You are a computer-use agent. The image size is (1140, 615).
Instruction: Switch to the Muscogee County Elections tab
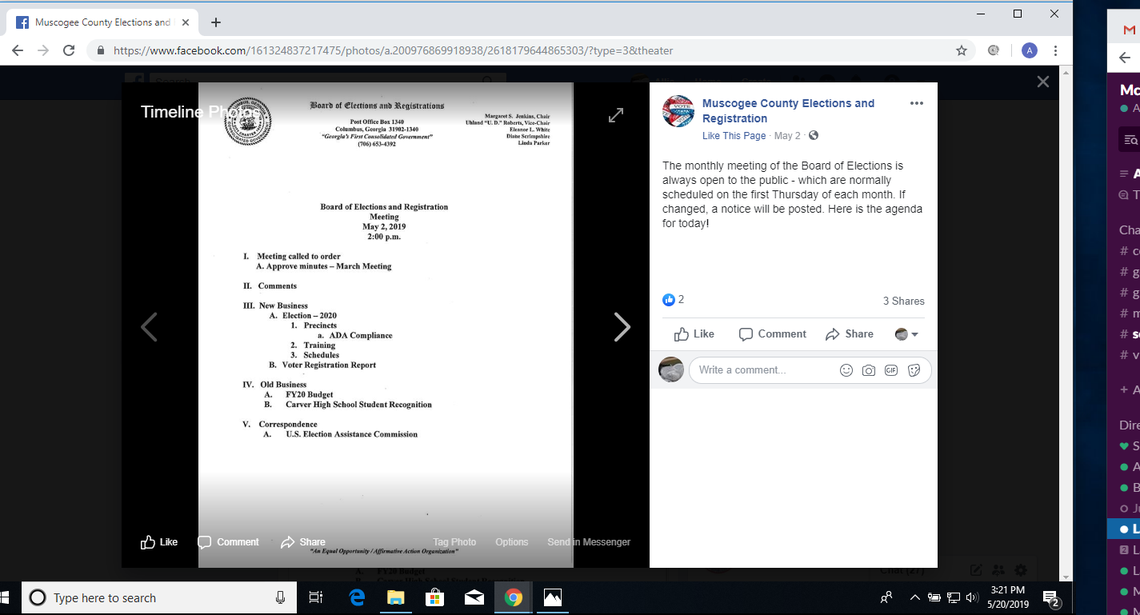[x=100, y=20]
